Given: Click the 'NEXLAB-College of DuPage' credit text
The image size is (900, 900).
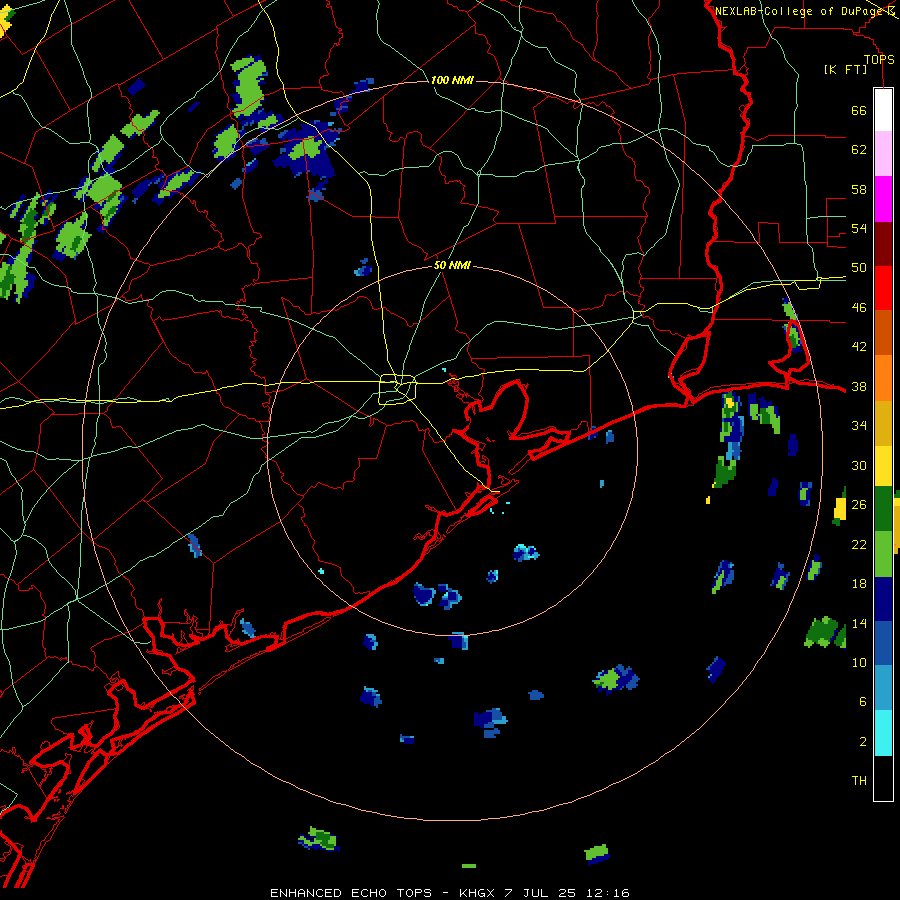Looking at the screenshot, I should coord(800,11).
